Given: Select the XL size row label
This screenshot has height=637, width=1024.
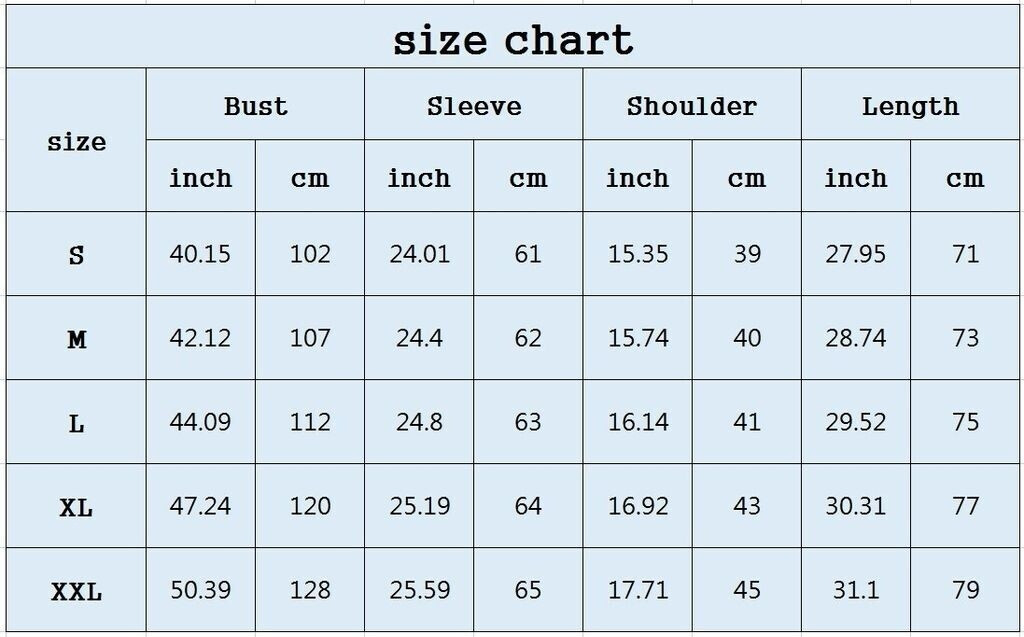Looking at the screenshot, I should [x=76, y=507].
